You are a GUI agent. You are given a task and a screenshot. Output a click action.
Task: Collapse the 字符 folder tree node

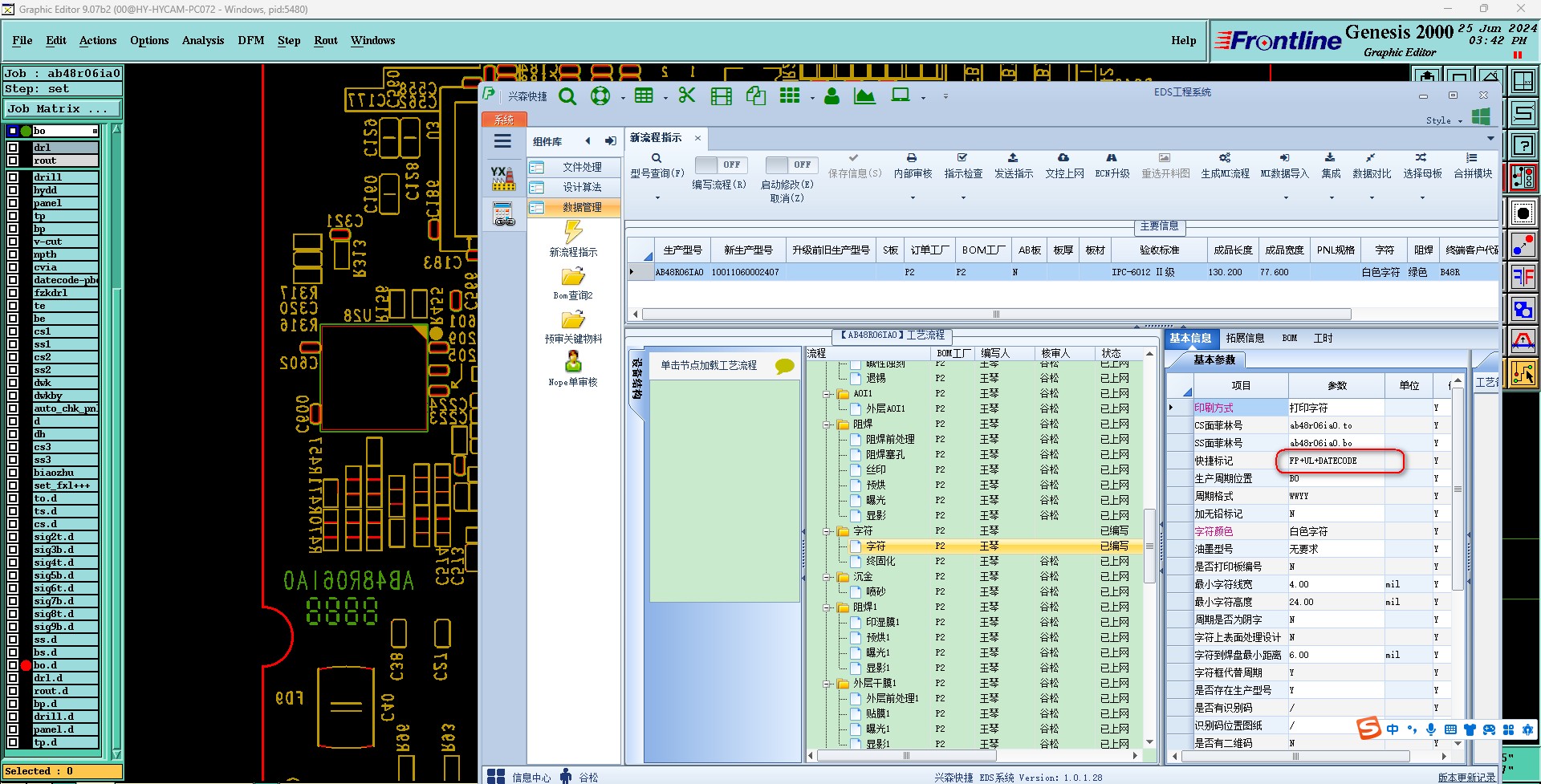click(x=827, y=531)
